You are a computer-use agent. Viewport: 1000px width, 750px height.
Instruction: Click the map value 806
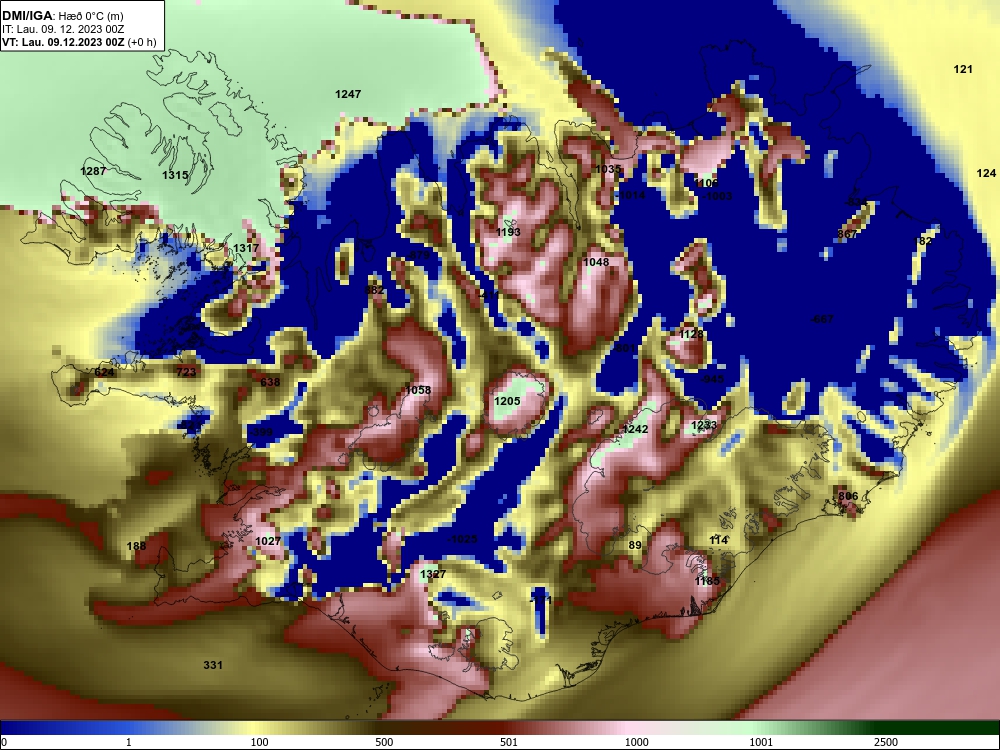pyautogui.click(x=848, y=496)
